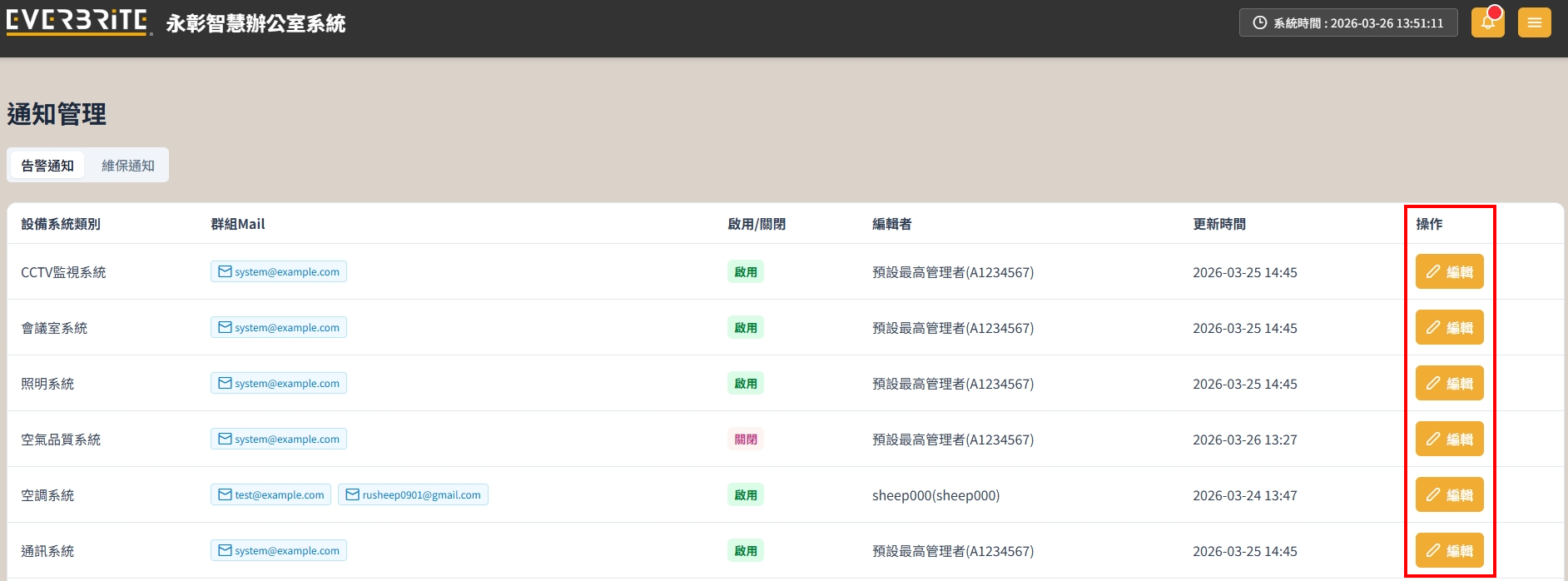The image size is (1568, 581).
Task: Edit the CCTV監視系統 row
Action: (1449, 272)
